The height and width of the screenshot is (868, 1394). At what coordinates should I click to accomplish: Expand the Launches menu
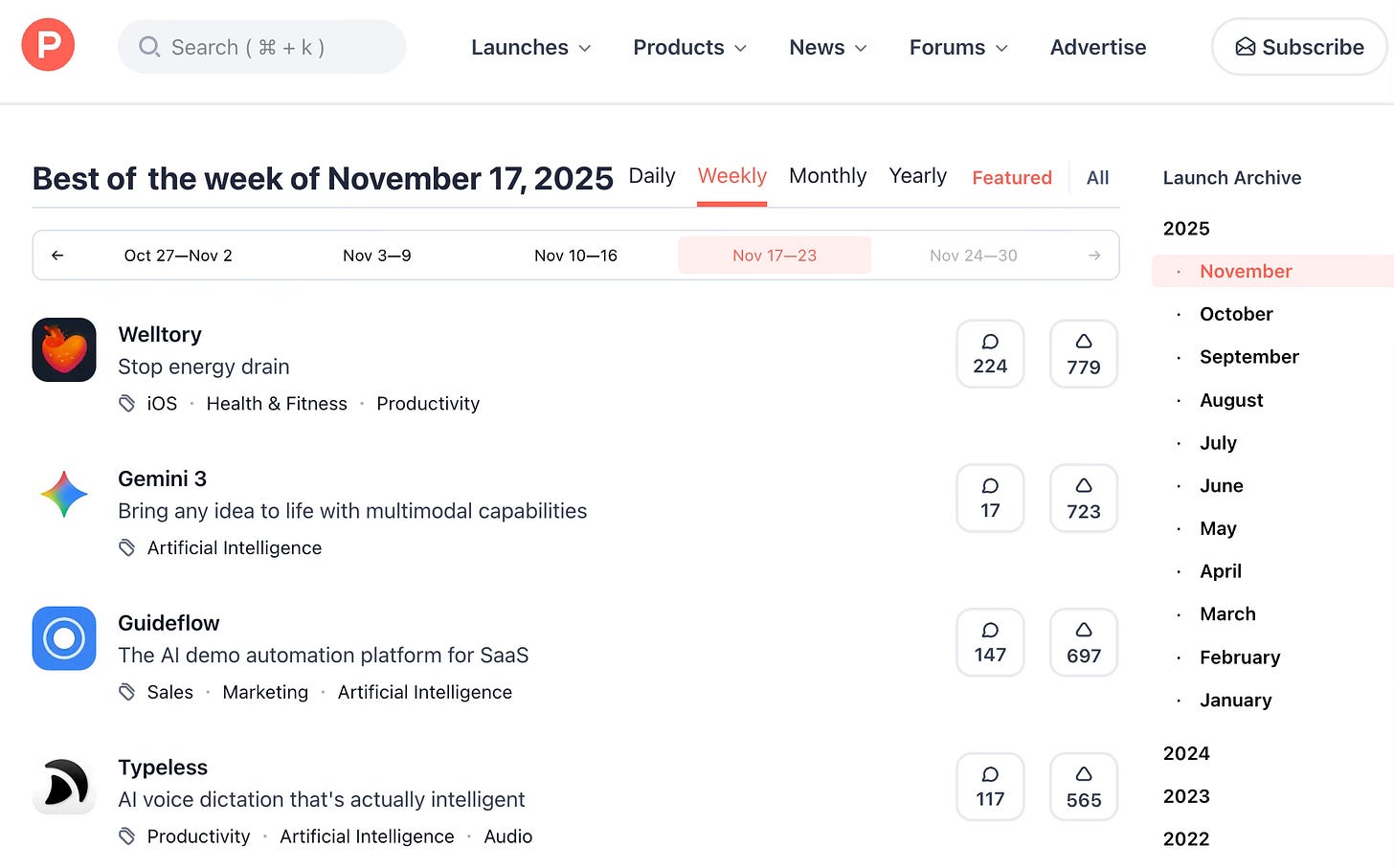click(531, 47)
